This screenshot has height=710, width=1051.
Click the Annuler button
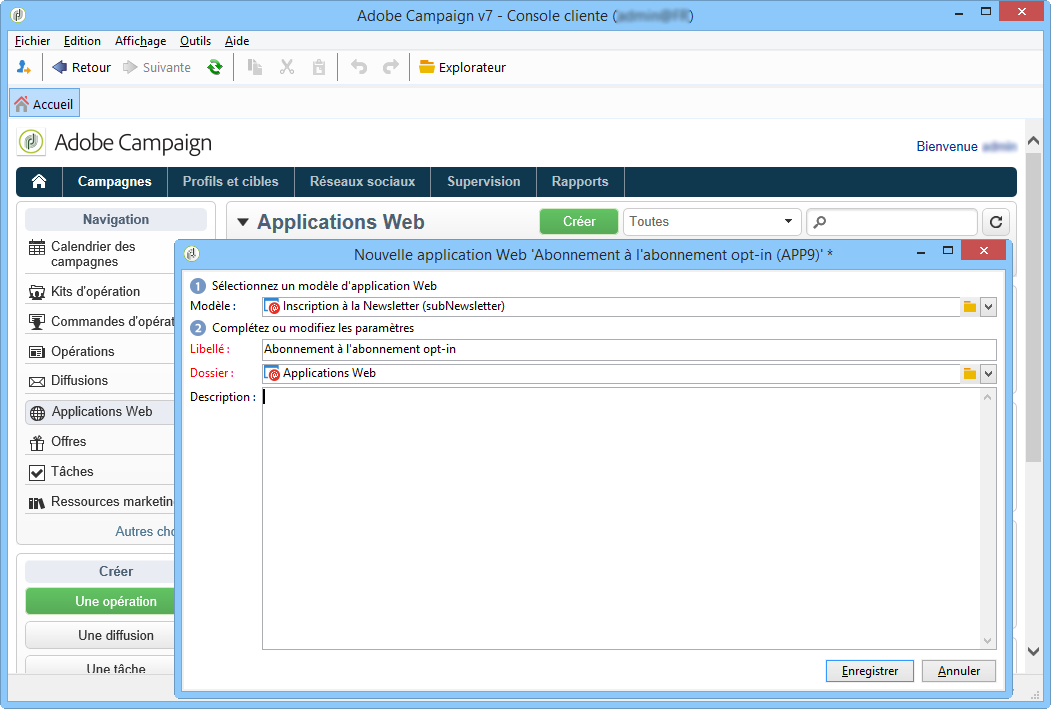coord(959,671)
